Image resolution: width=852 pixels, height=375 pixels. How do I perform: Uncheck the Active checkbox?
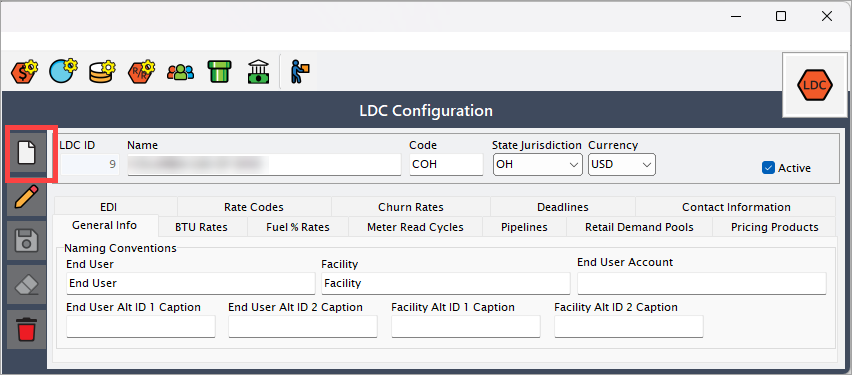(x=768, y=168)
